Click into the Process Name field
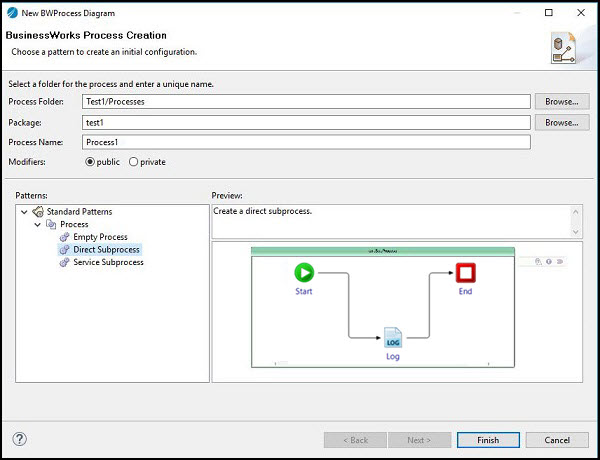 306,142
